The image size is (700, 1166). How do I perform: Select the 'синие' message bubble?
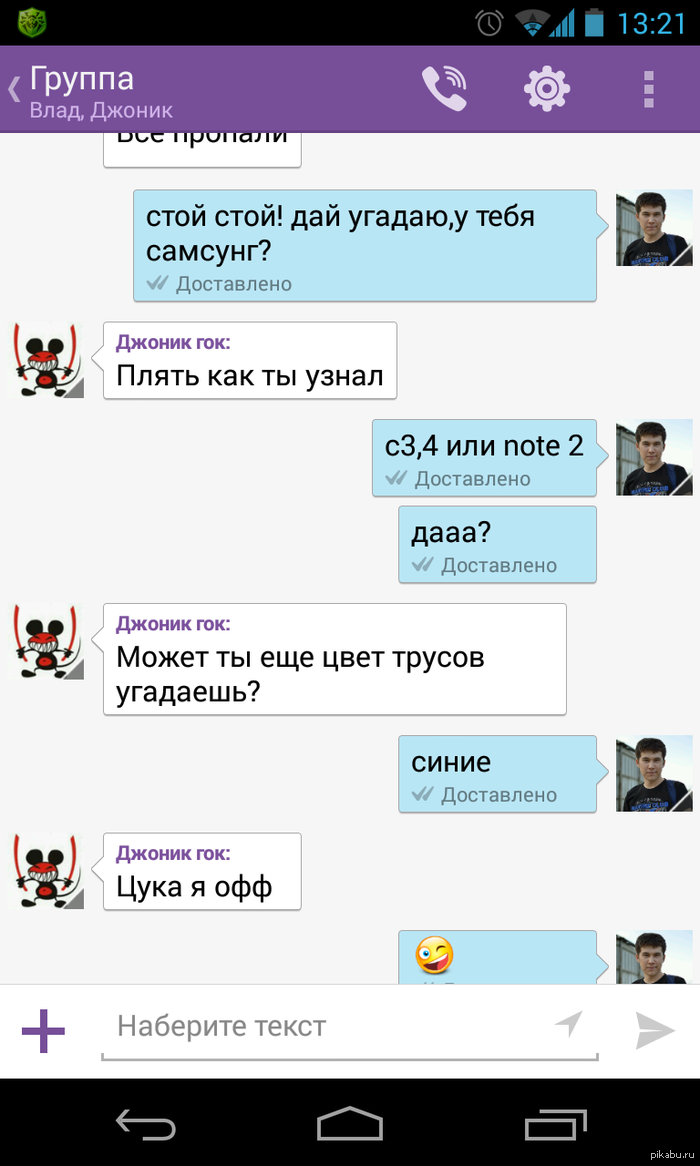click(x=498, y=774)
